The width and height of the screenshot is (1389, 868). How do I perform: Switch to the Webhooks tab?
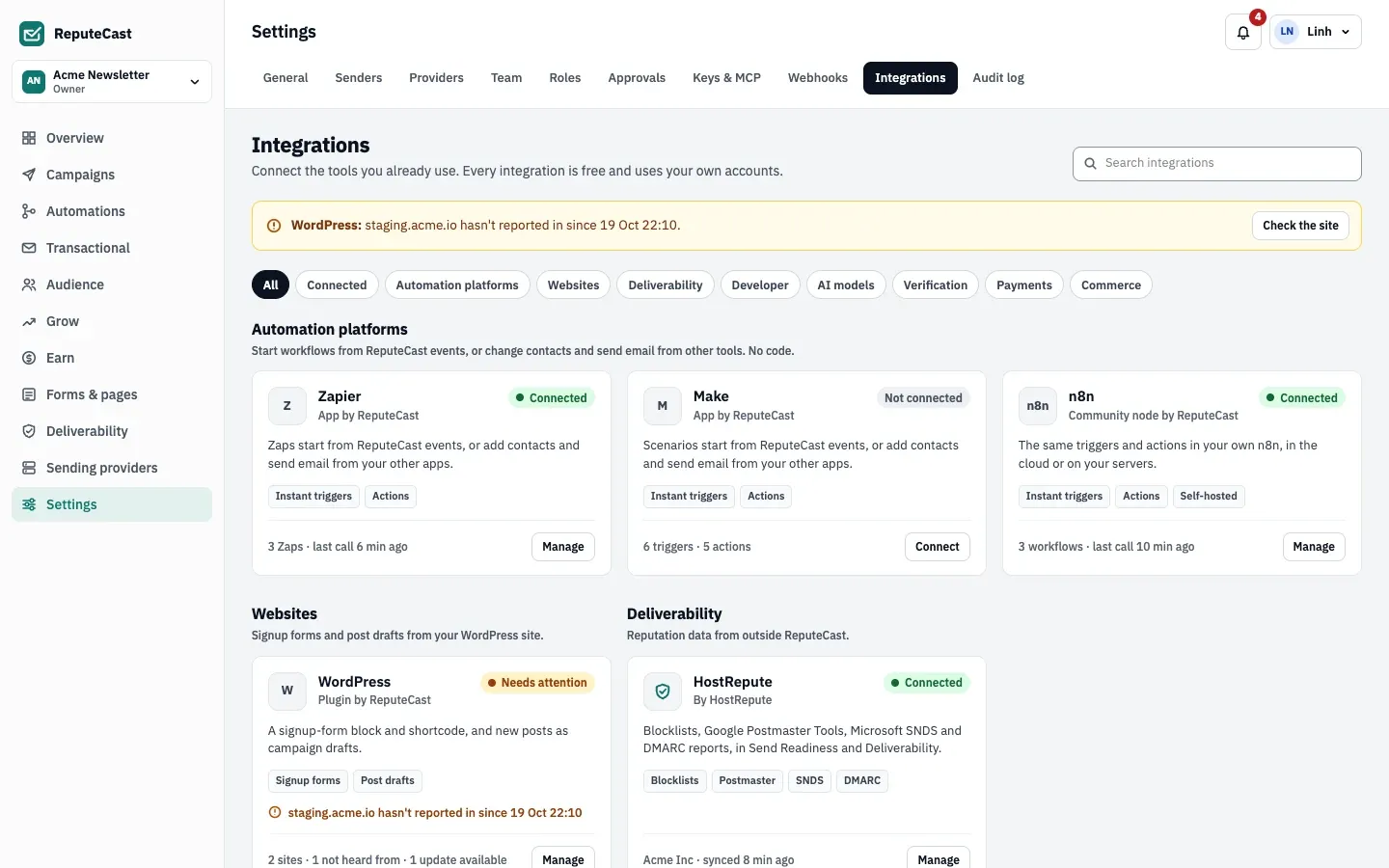[818, 78]
